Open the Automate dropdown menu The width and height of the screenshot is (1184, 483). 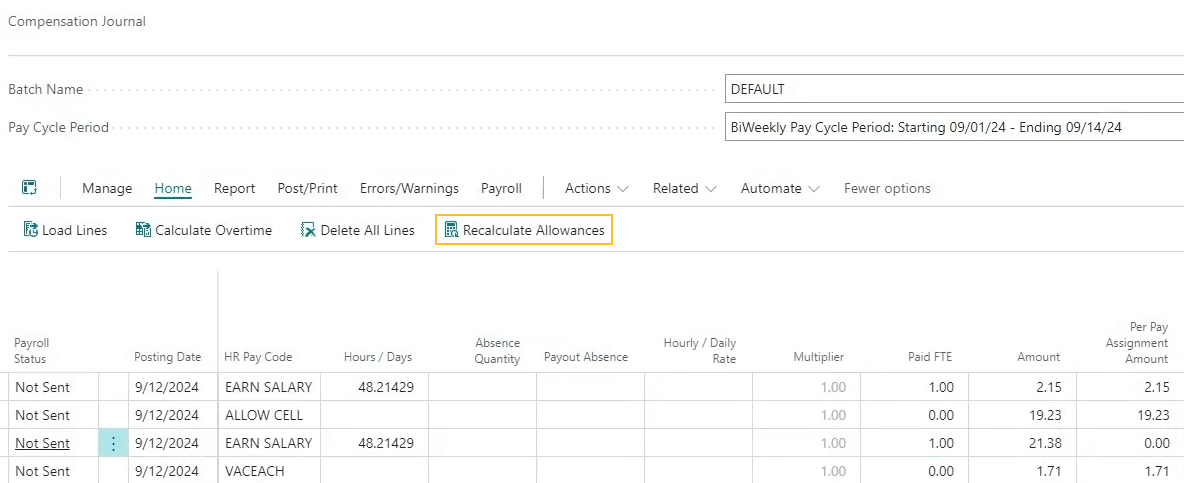[780, 188]
